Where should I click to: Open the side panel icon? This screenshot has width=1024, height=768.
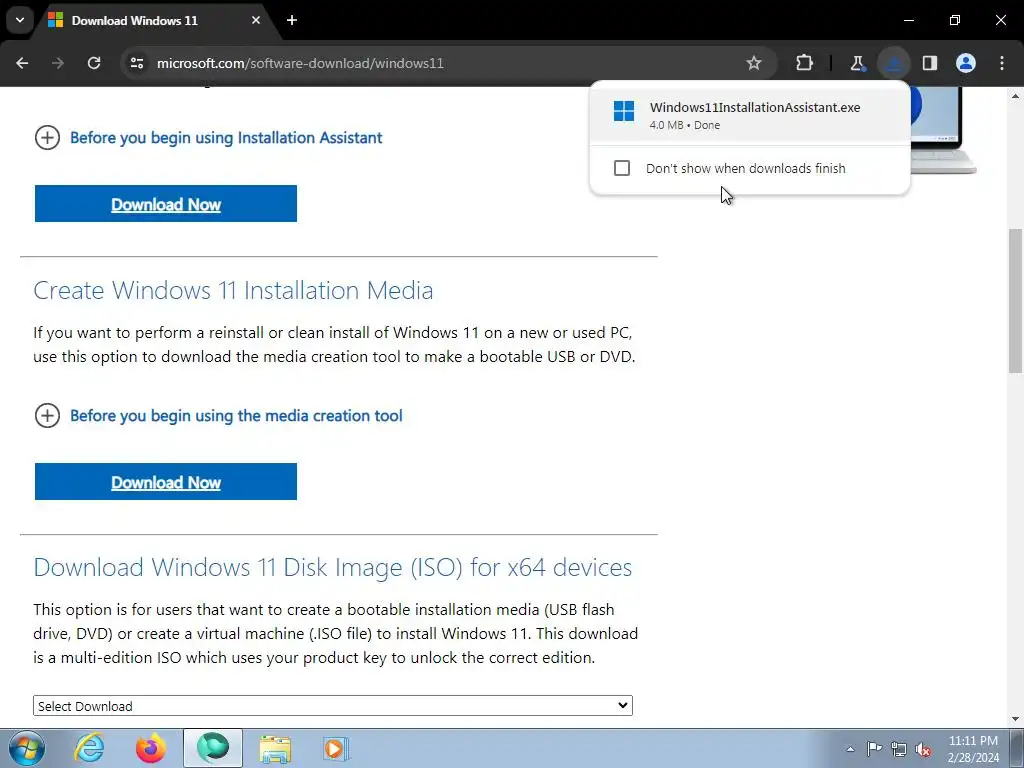930,63
